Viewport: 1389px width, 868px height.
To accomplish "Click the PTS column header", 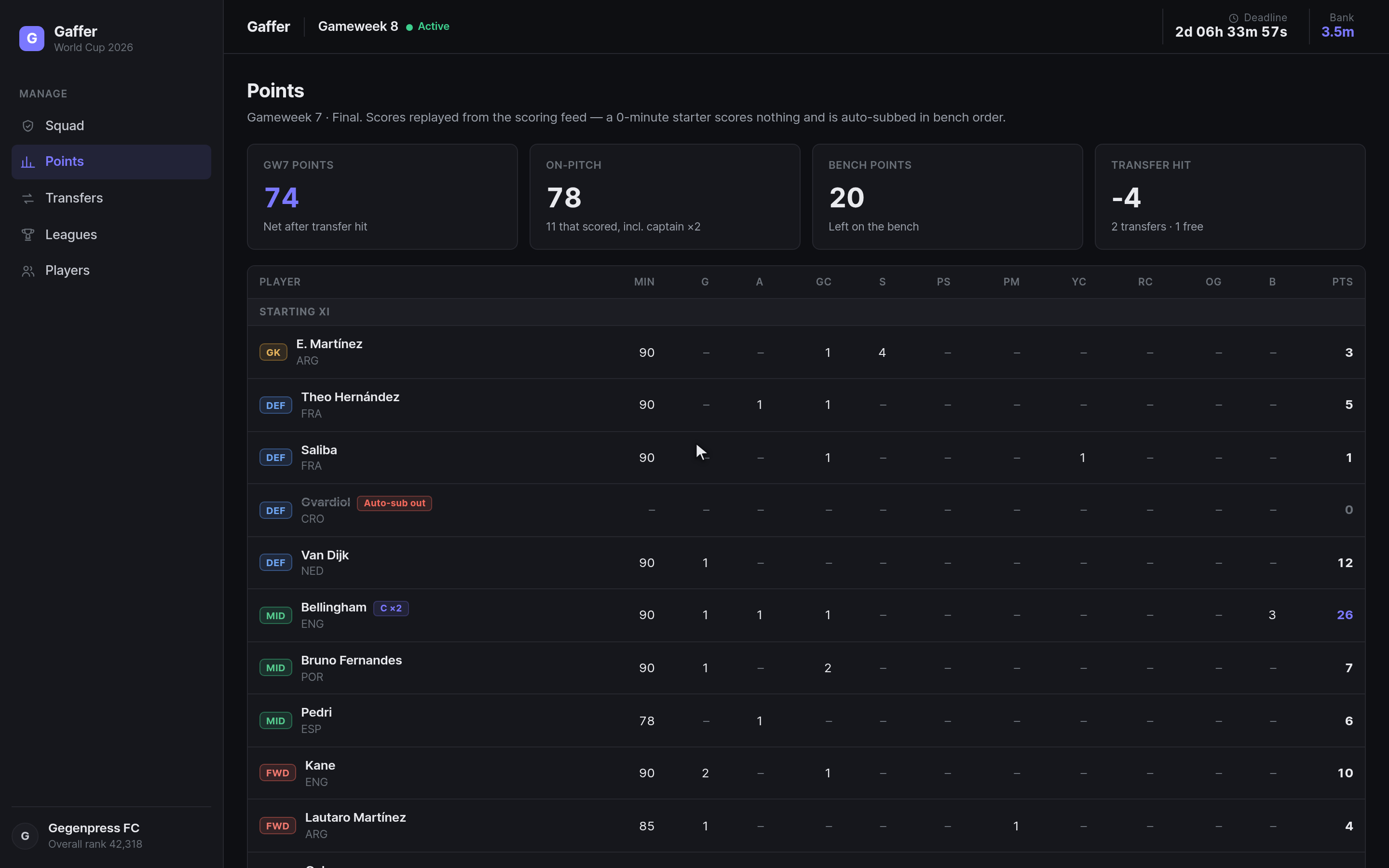I will (1343, 282).
